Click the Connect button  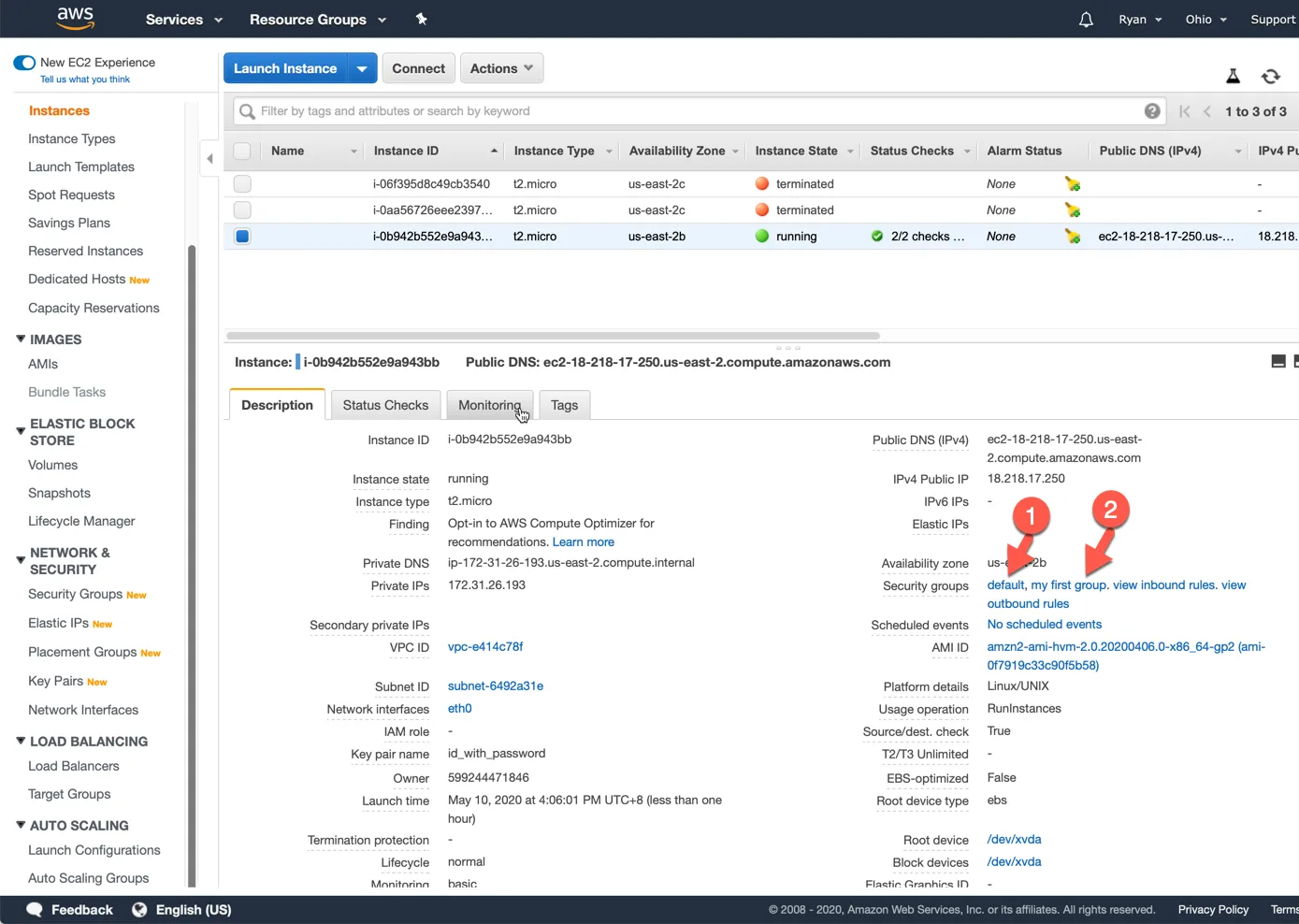coord(418,68)
